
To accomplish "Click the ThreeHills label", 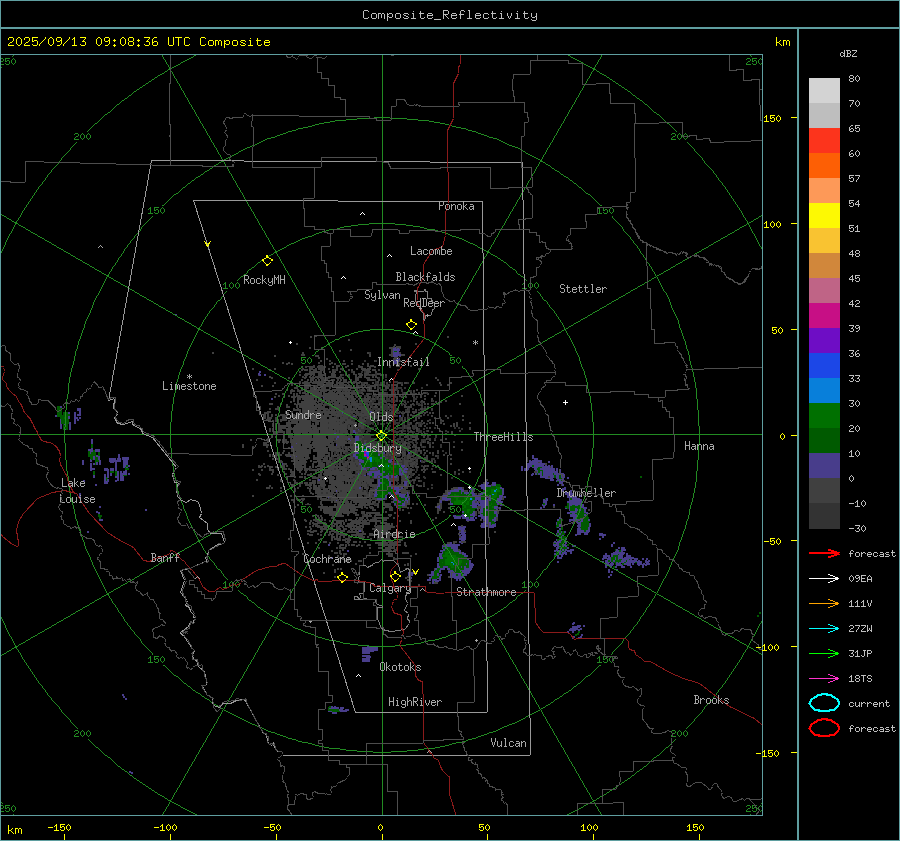I will (503, 437).
